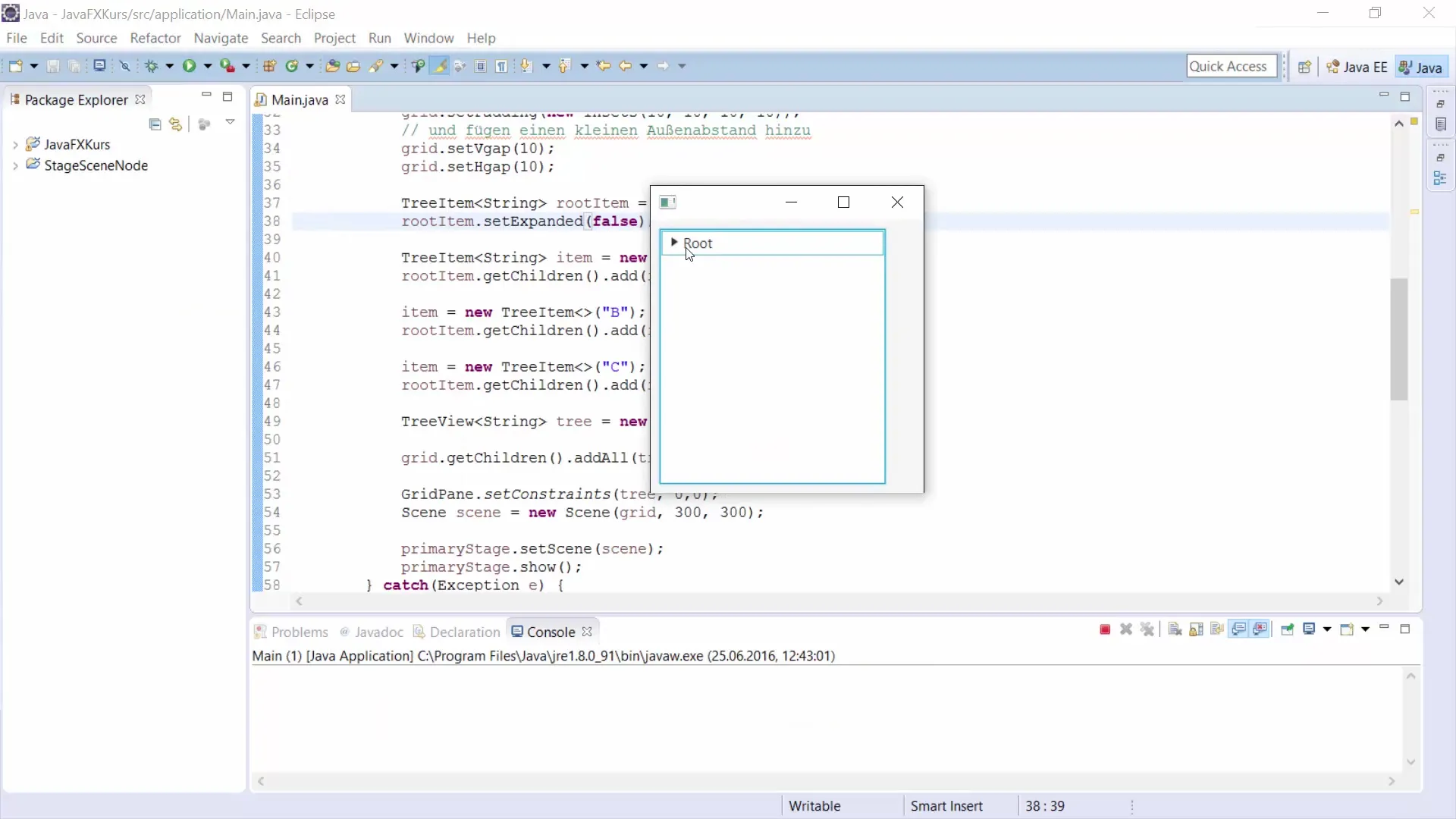Open the Refactor menu
1456x819 pixels.
point(155,38)
